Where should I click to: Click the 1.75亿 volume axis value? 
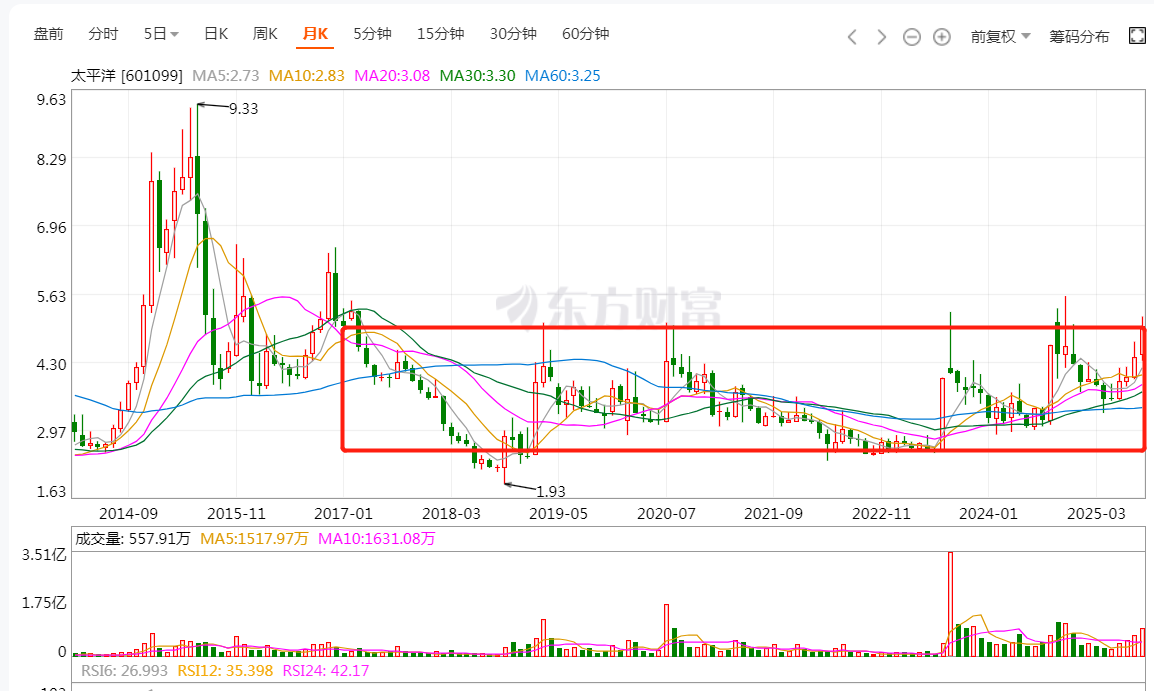(x=44, y=603)
